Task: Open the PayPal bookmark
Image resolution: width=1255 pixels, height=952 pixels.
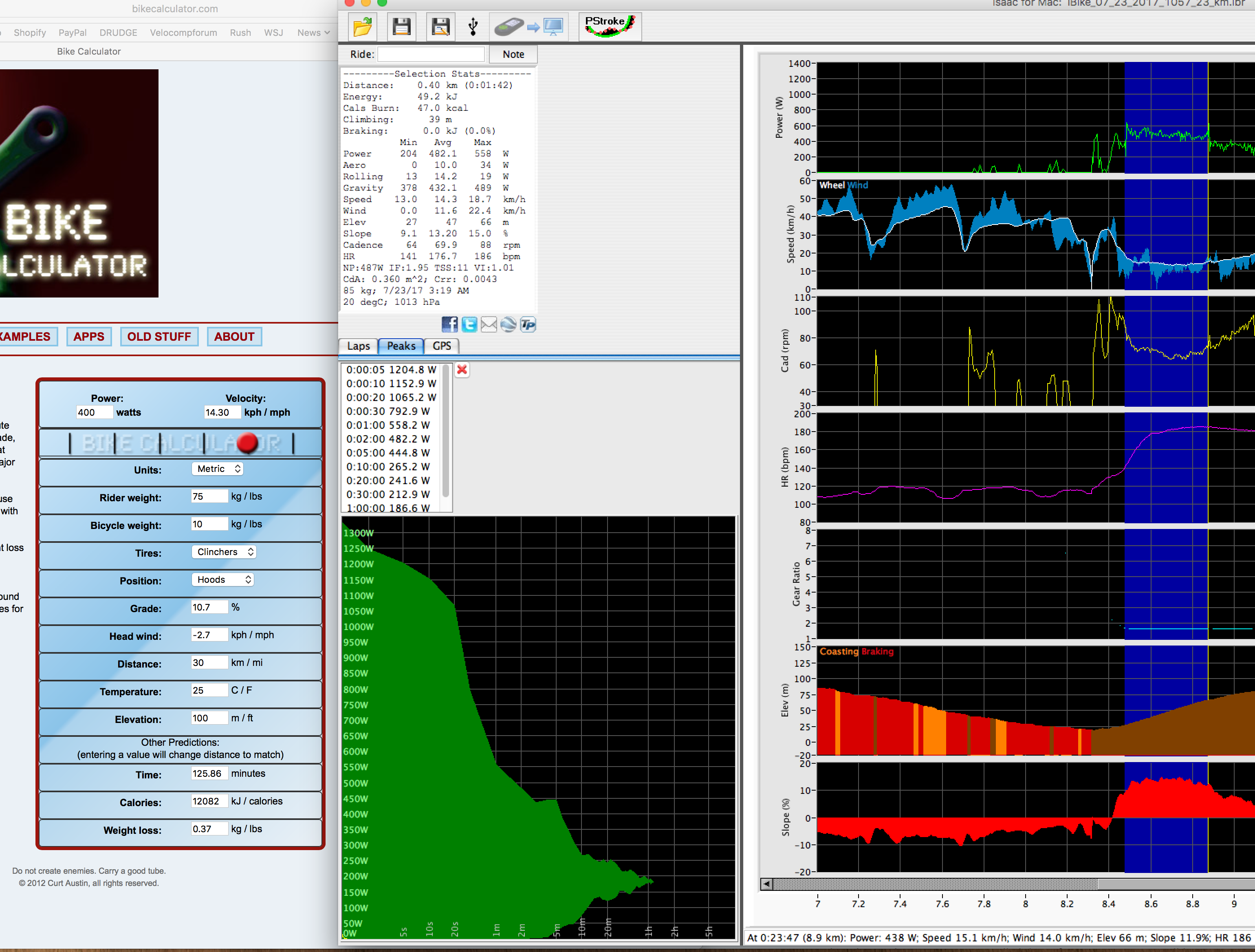Action: pos(73,33)
